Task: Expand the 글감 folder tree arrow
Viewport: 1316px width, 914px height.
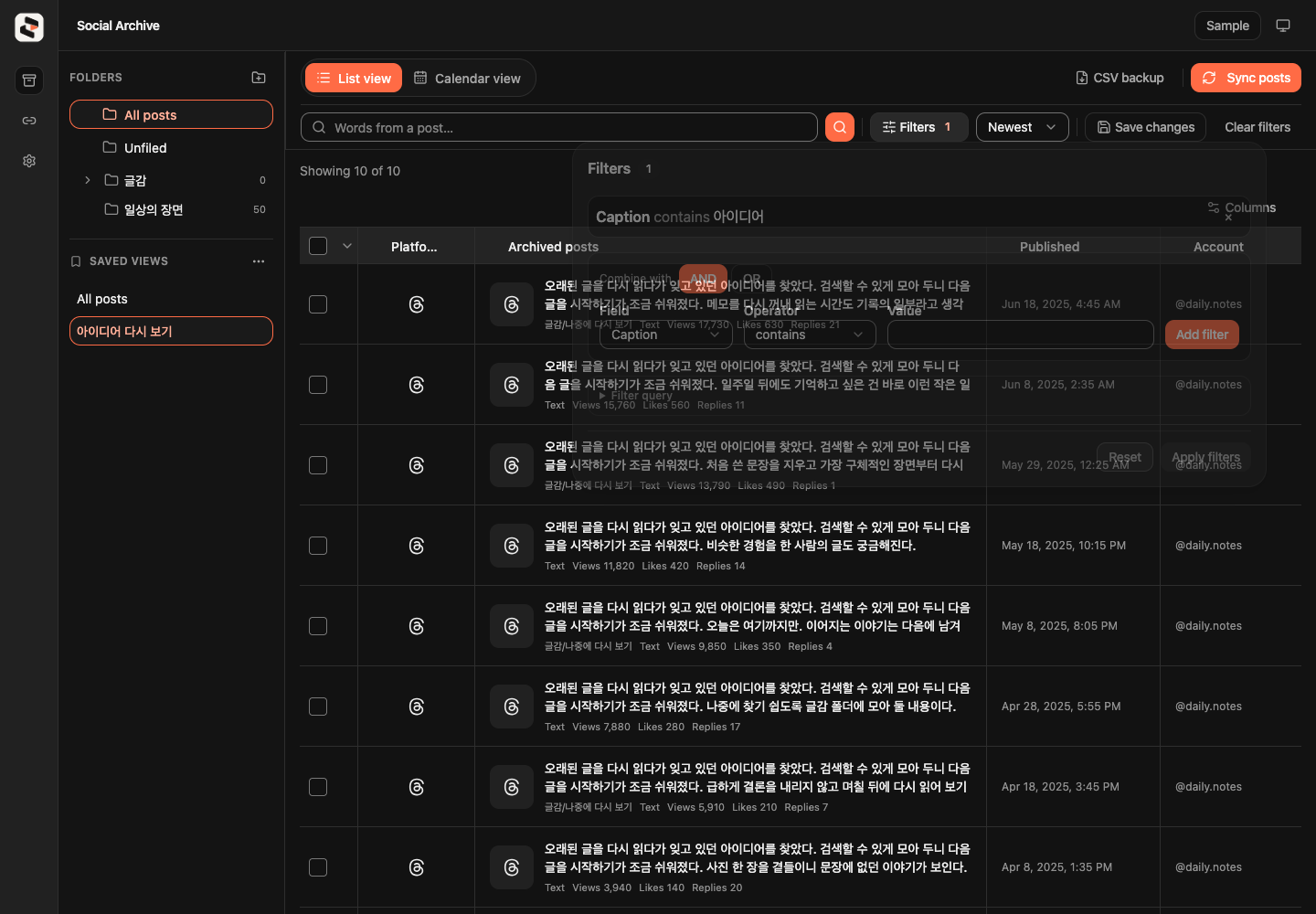Action: click(x=88, y=180)
